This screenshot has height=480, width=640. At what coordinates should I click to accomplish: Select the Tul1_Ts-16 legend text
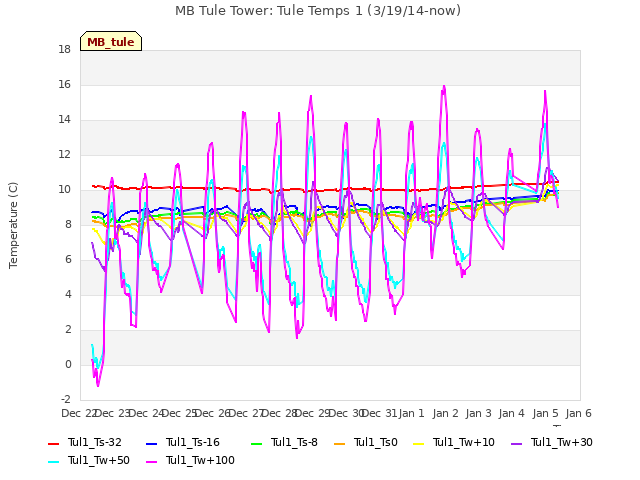tap(193, 442)
